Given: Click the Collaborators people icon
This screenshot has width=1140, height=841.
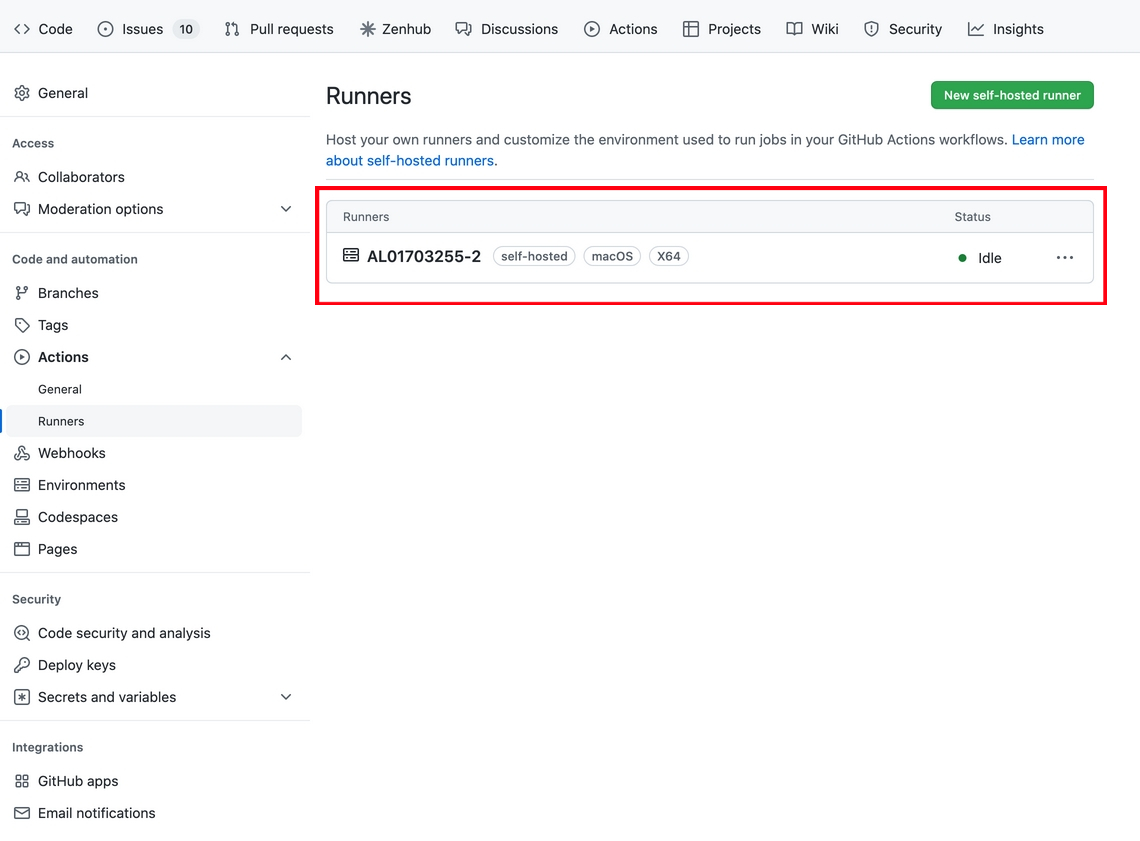Looking at the screenshot, I should 22,177.
